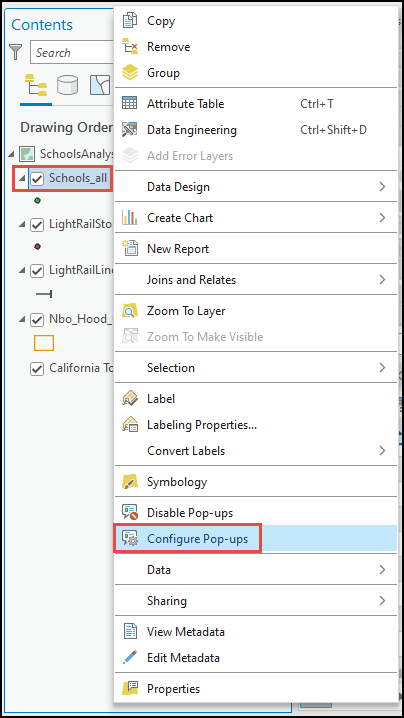Viewport: 404px width, 718px height.
Task: Click the Symbology paintbrush icon
Action: coord(130,482)
